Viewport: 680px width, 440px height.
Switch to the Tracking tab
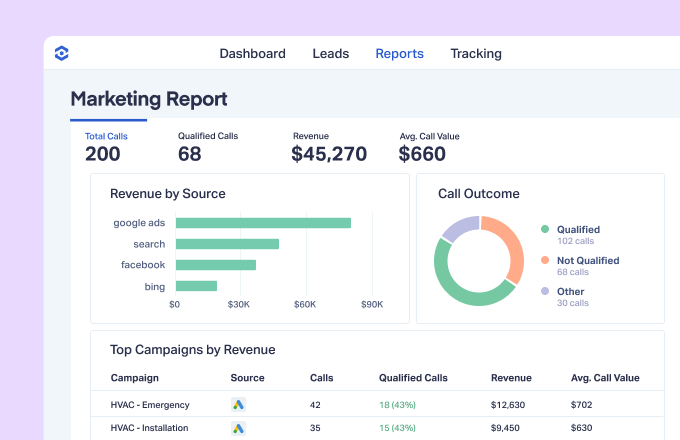pyautogui.click(x=476, y=53)
